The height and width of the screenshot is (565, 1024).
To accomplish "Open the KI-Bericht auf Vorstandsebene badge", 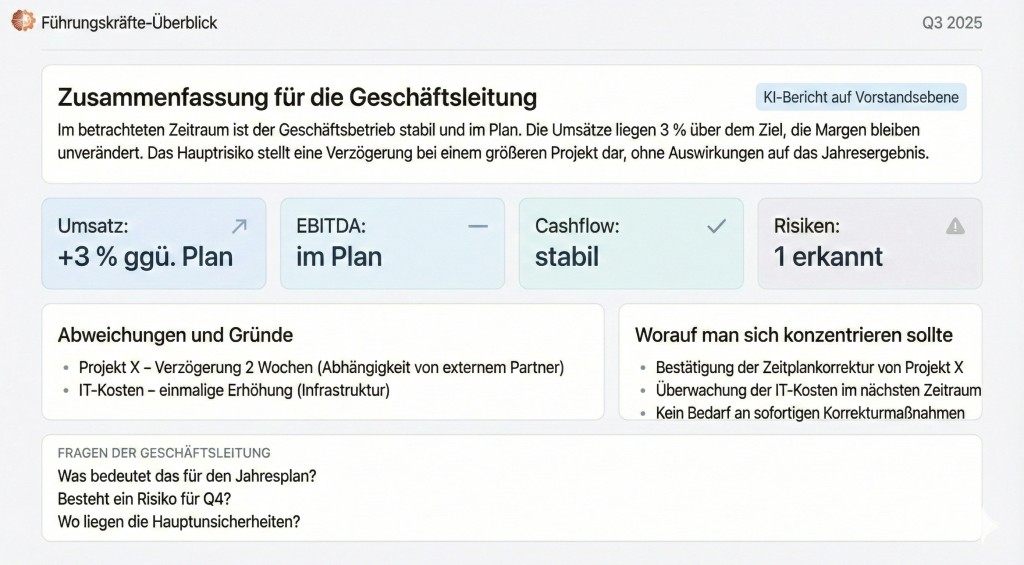I will pos(860,97).
